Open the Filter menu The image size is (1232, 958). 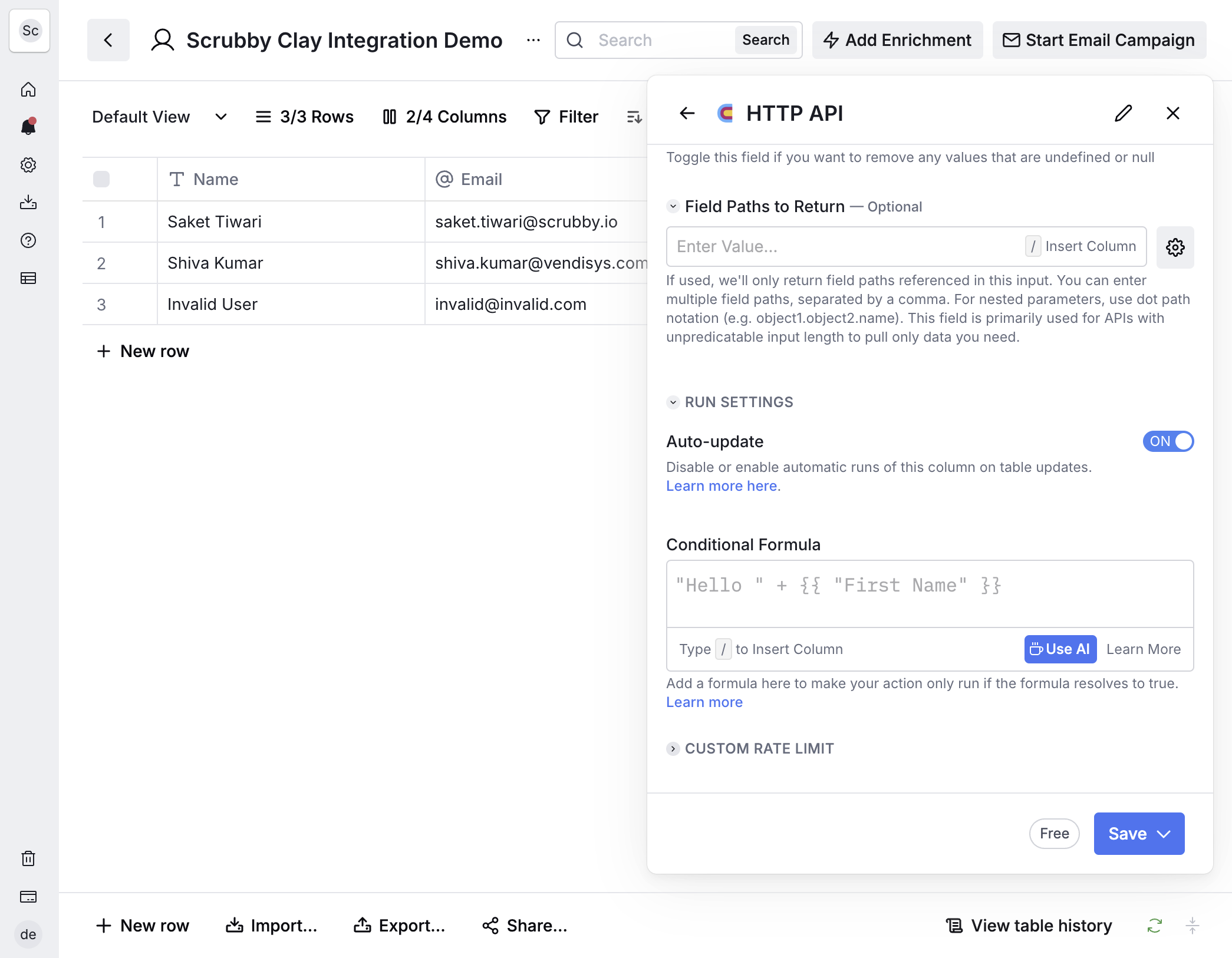tap(566, 117)
